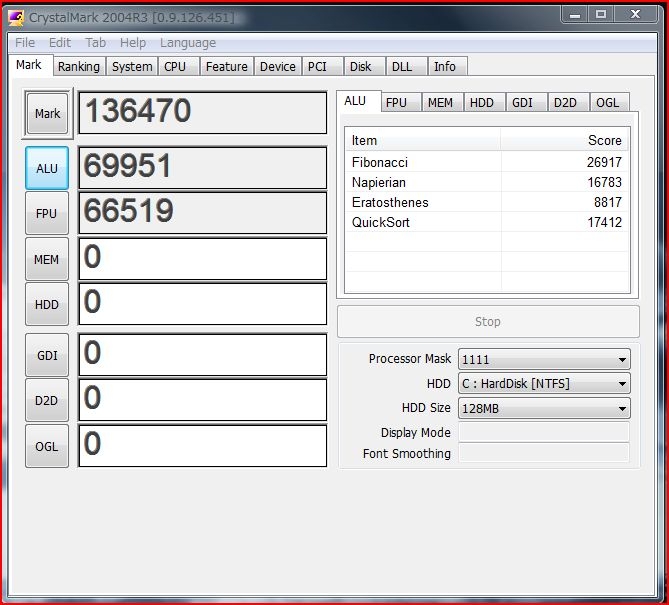The height and width of the screenshot is (605, 669).
Task: Launch the HDD benchmark button
Action: (47, 304)
